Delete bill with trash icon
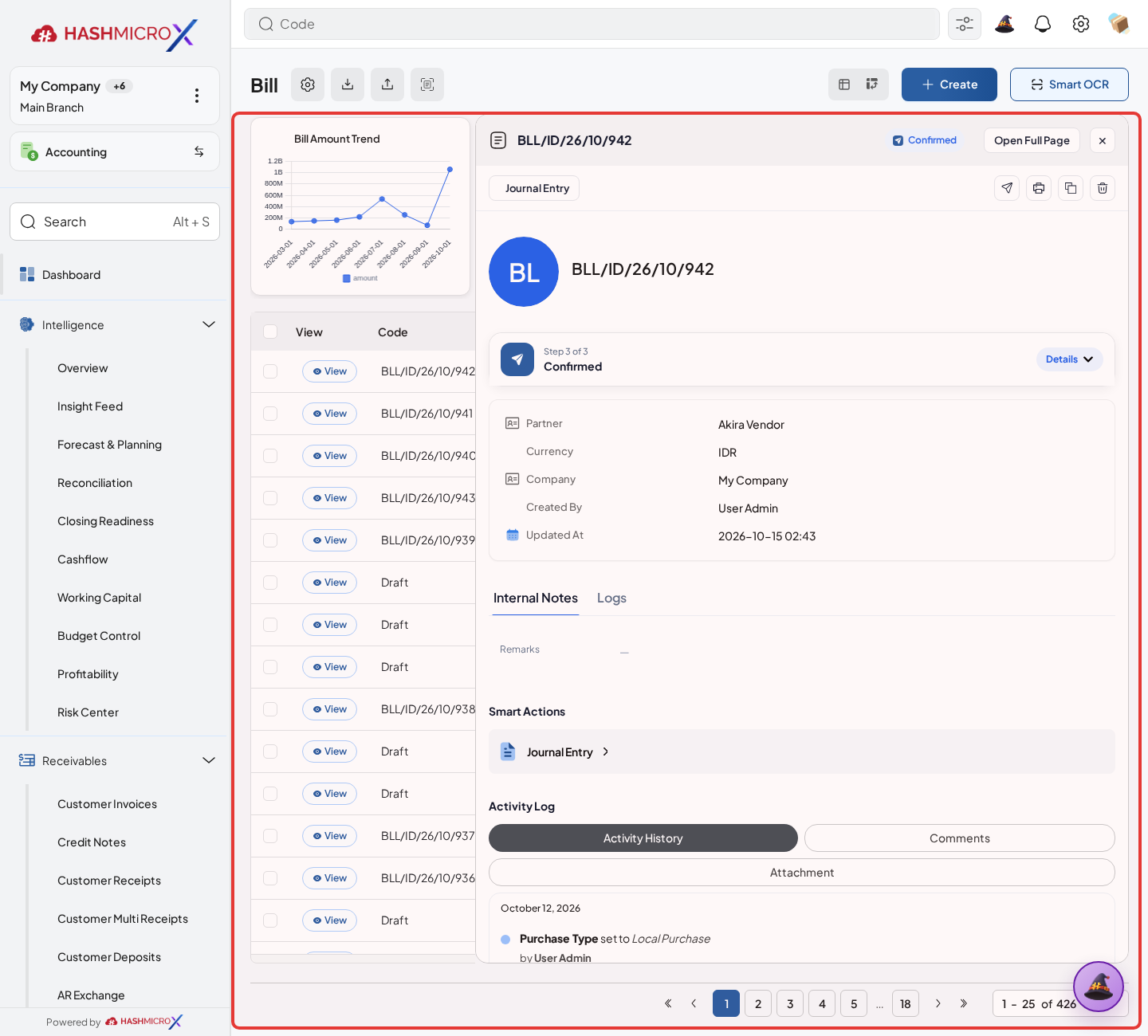1148x1036 pixels. click(1103, 188)
